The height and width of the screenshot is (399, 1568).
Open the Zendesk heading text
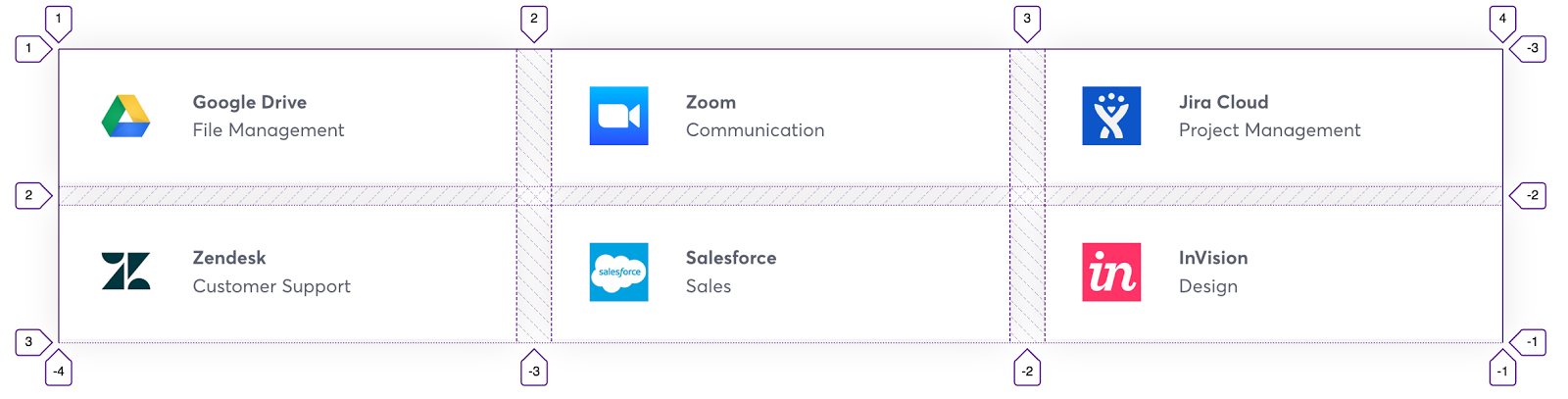[229, 258]
